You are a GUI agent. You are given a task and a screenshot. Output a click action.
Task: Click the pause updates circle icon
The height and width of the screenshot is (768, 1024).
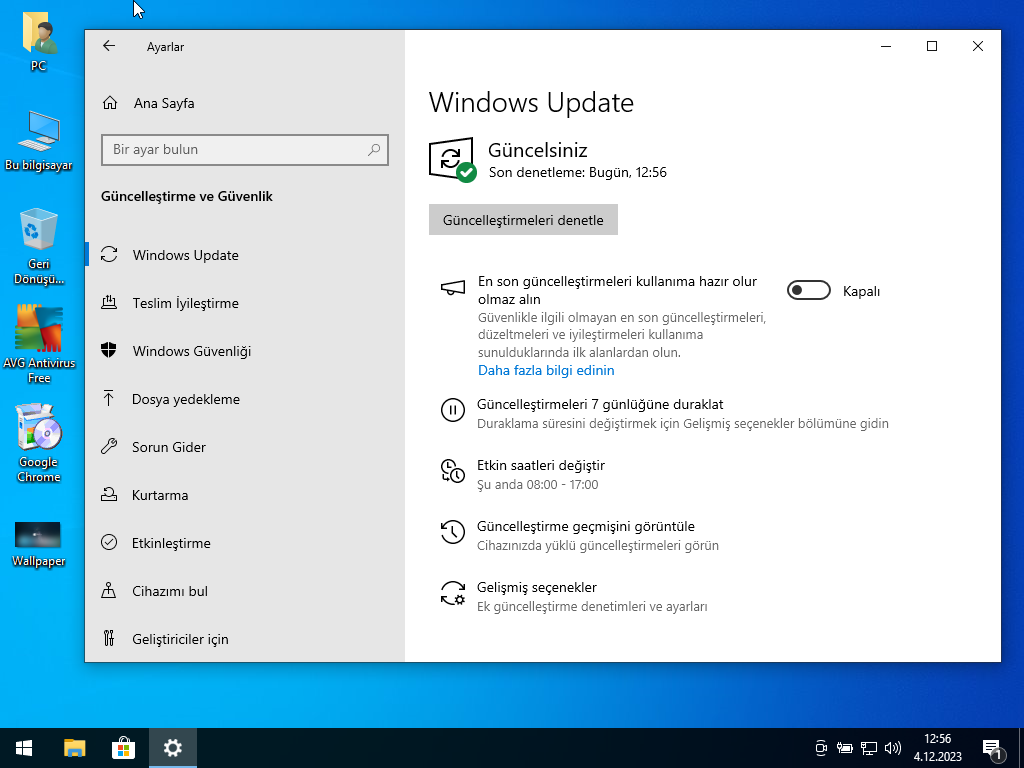pos(453,410)
